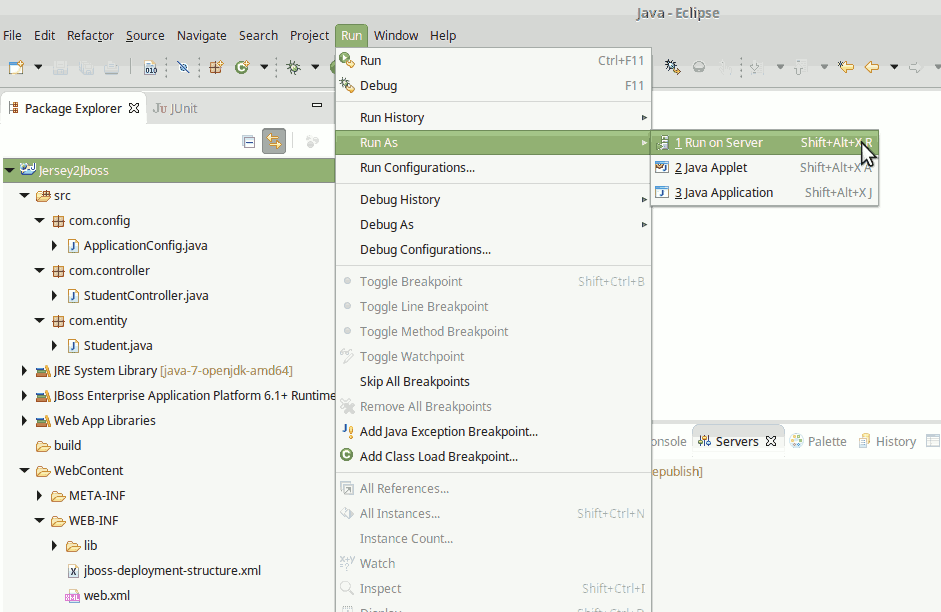This screenshot has width=941, height=612.
Task: Choose Java Application in Run As submenu
Action: (728, 192)
